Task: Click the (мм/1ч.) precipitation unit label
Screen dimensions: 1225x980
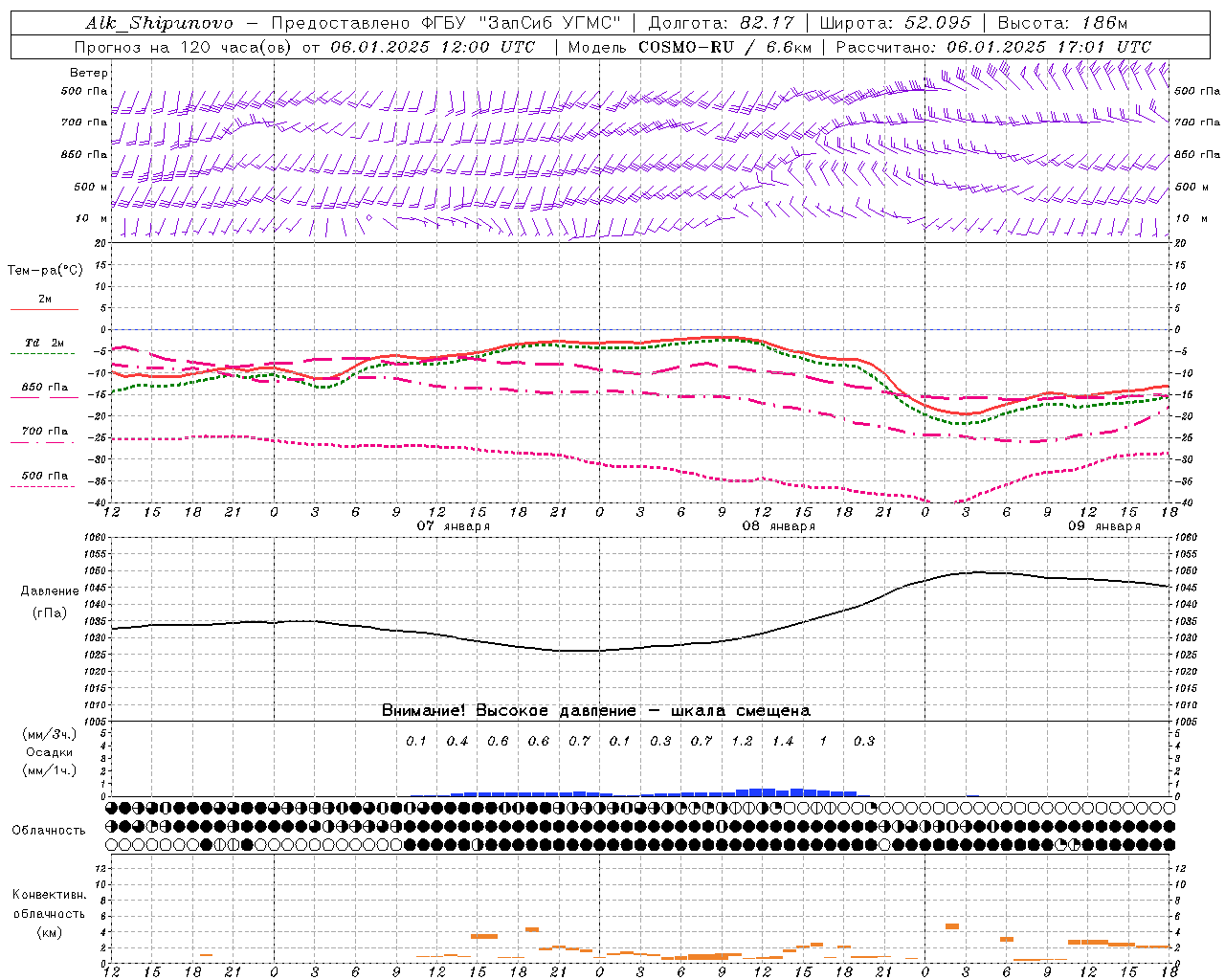Action: [x=49, y=770]
